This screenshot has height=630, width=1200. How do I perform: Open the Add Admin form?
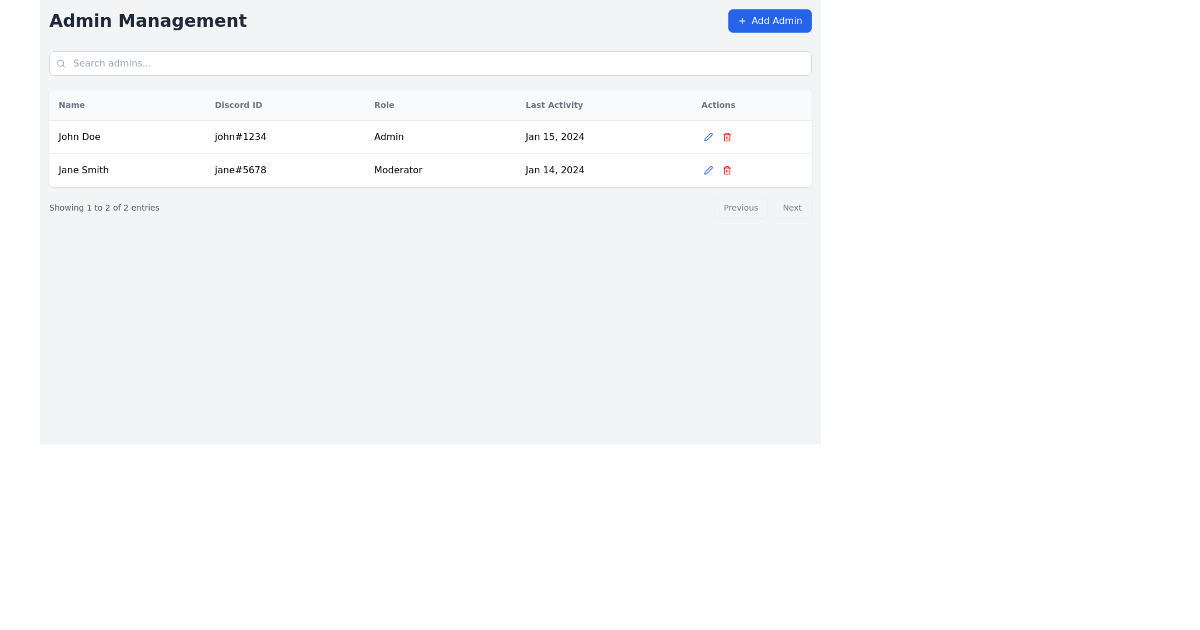[770, 20]
